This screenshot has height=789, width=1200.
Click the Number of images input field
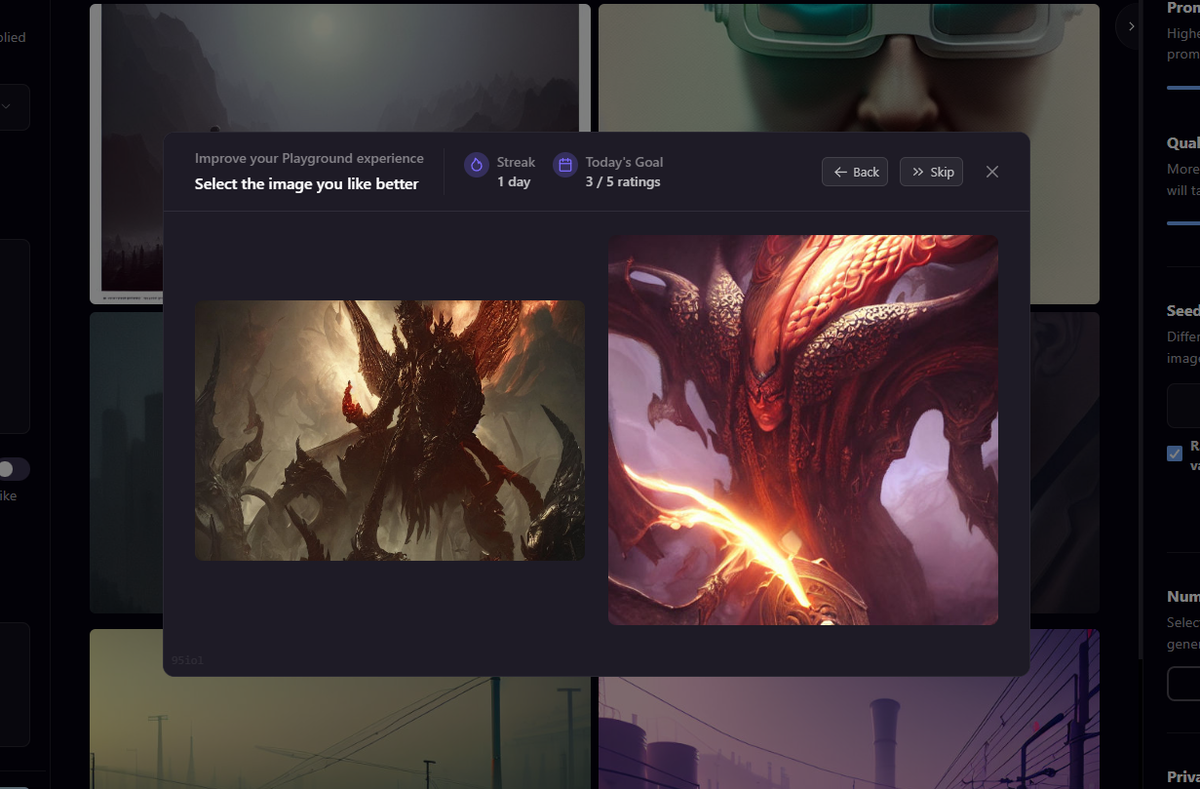click(x=1184, y=683)
